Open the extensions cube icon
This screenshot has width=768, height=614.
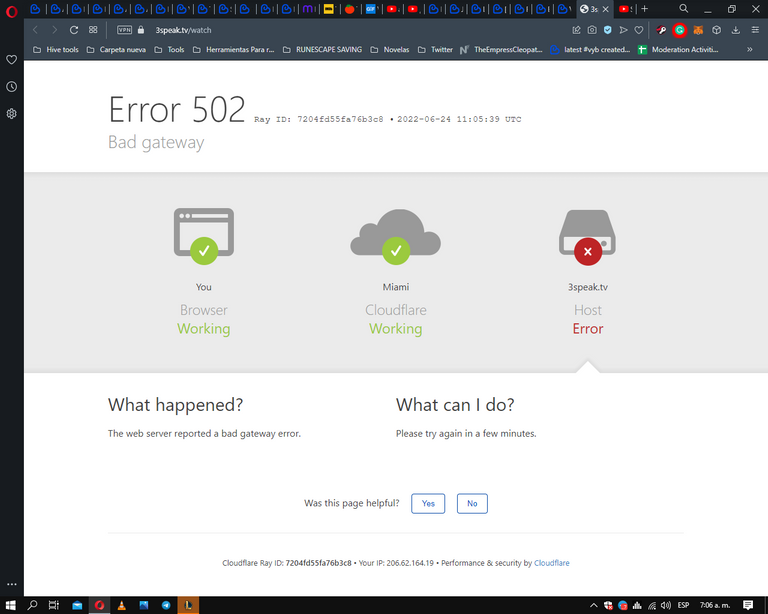tap(717, 30)
